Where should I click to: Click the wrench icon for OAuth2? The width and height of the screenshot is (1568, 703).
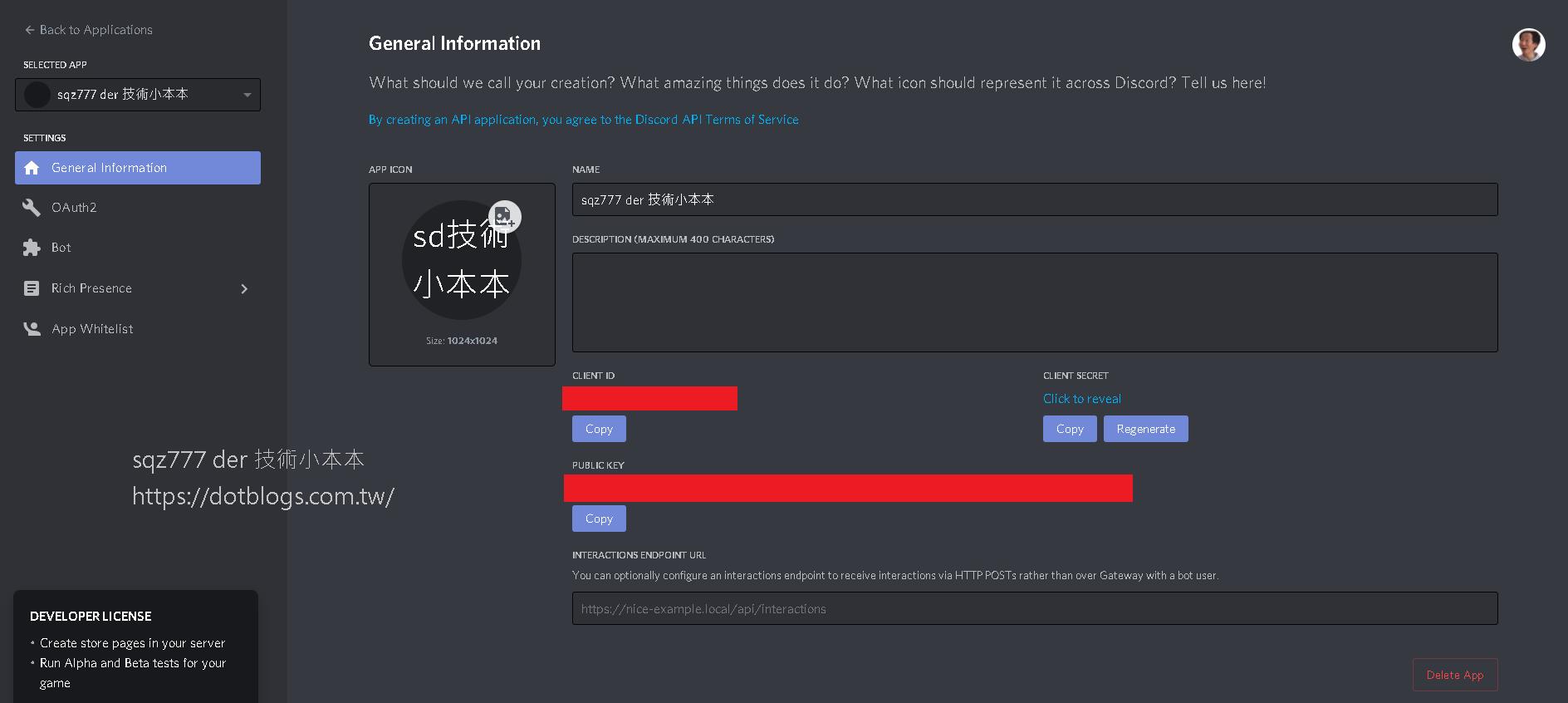[32, 208]
